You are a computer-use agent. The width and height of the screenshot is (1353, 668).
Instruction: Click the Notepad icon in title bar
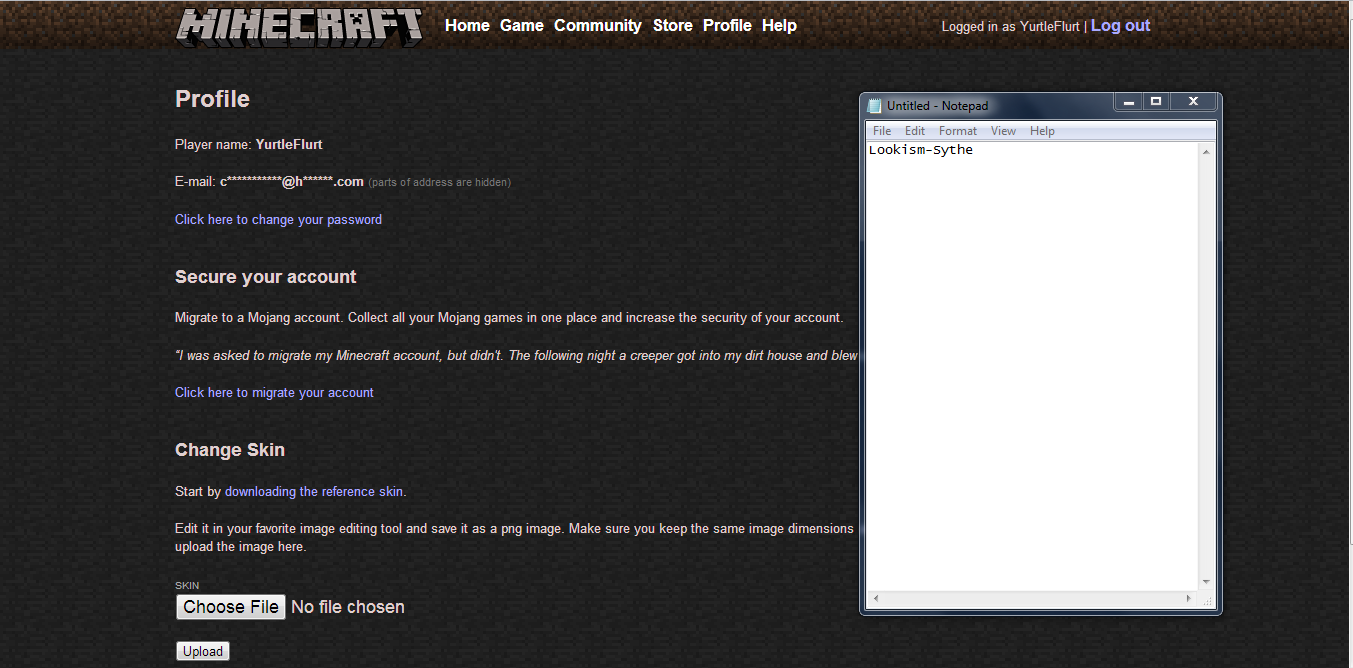(875, 106)
